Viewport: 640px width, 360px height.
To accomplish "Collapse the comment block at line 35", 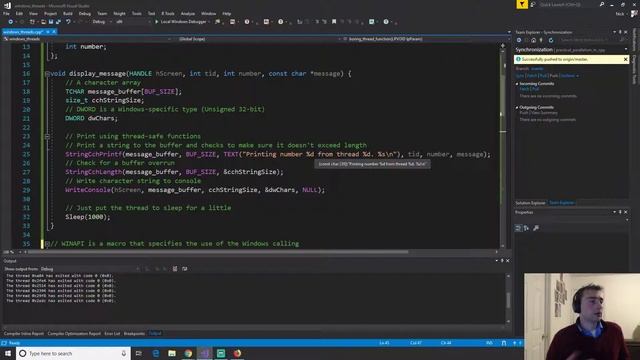I will click(x=47, y=244).
